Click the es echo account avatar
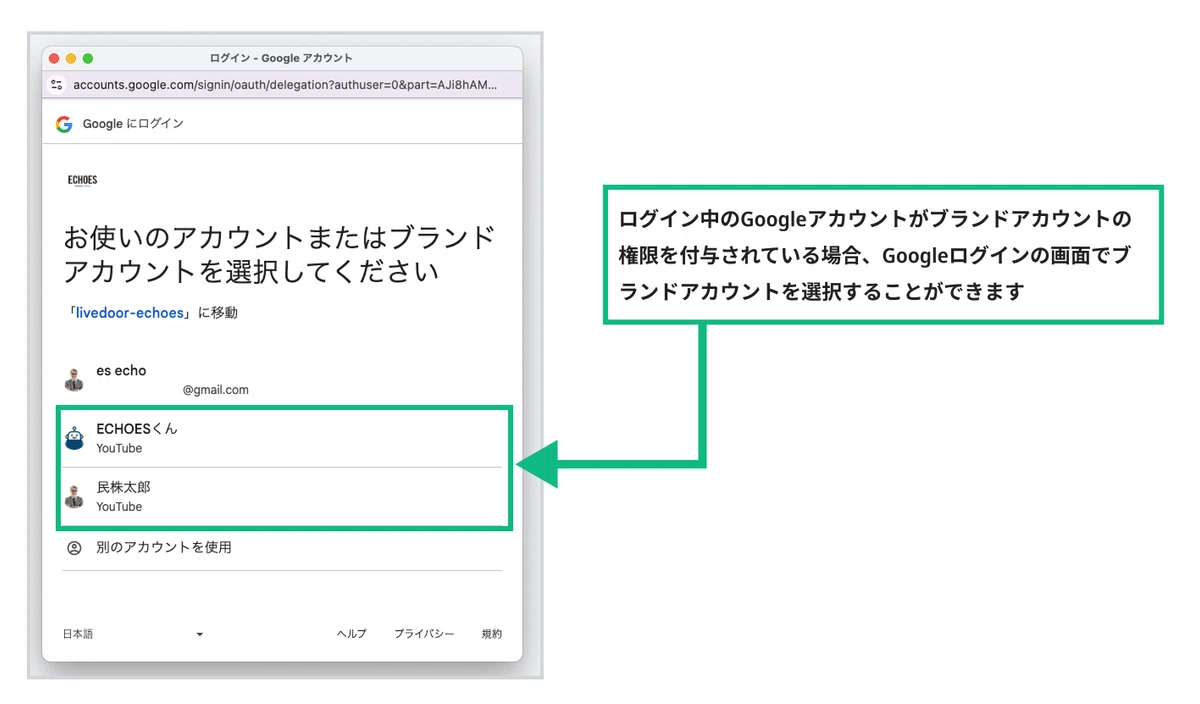The width and height of the screenshot is (1200, 704). (x=74, y=380)
